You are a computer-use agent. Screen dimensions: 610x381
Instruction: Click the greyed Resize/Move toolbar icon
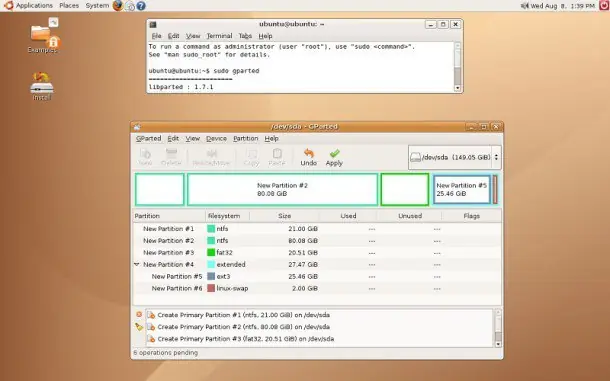211,153
